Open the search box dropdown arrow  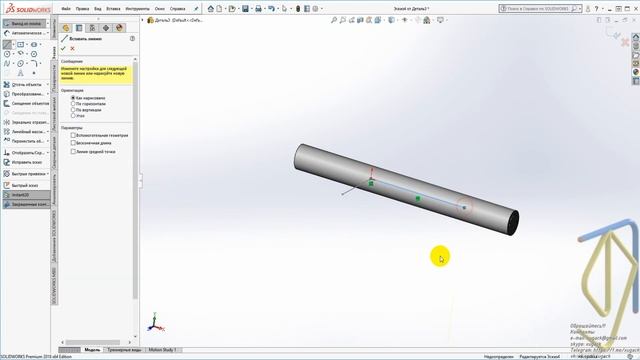(580, 9)
